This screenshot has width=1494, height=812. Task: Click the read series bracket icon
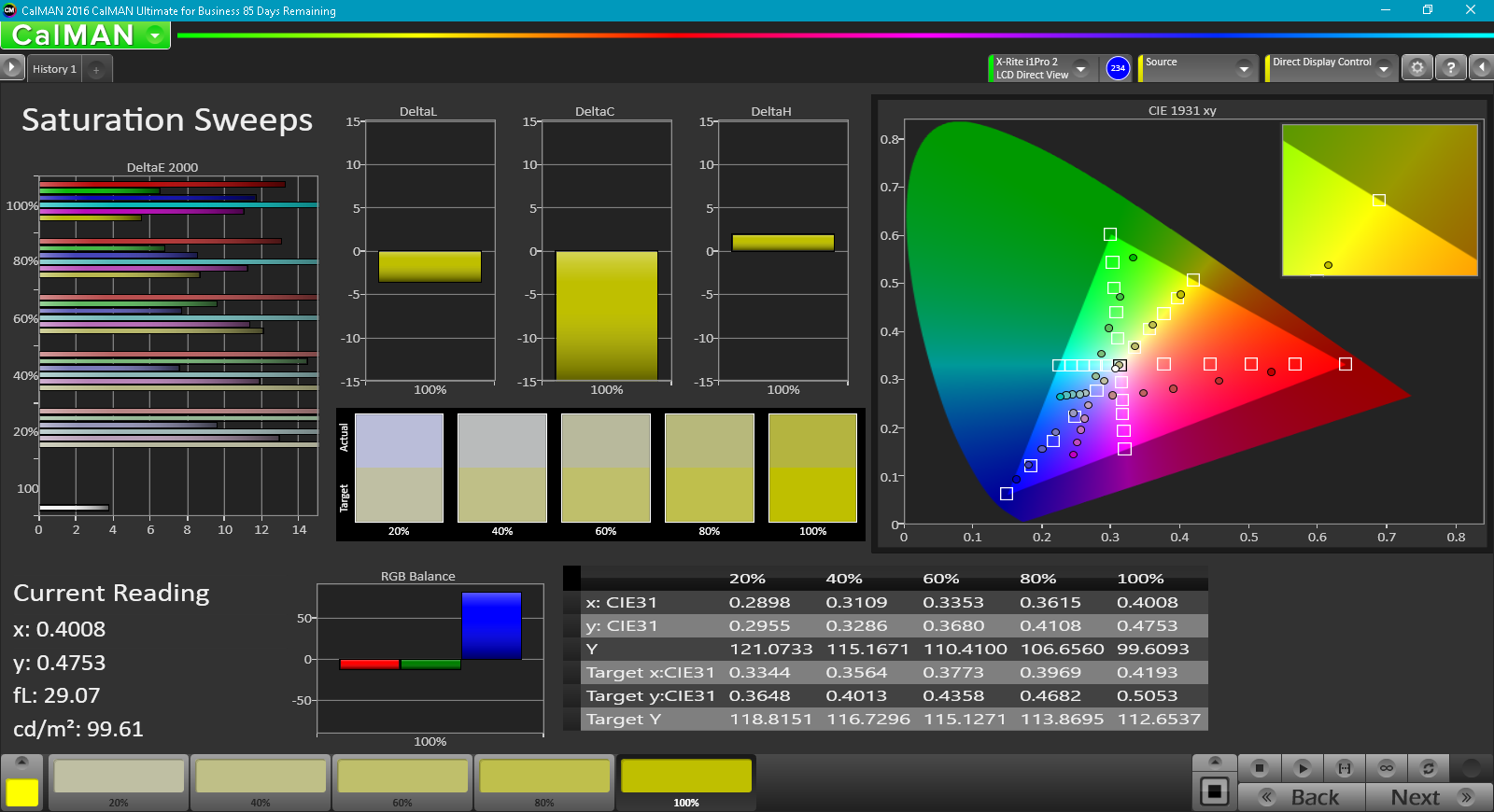[1344, 768]
